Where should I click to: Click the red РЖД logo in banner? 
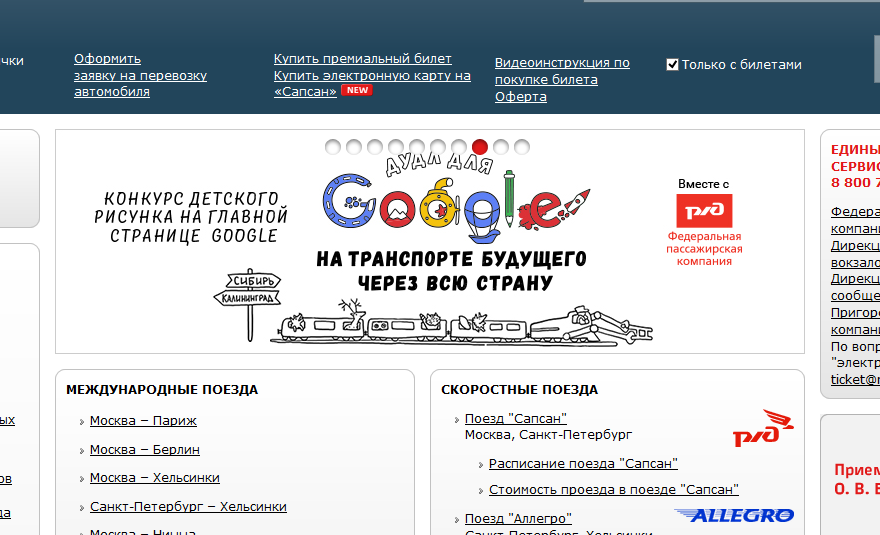pyautogui.click(x=704, y=211)
